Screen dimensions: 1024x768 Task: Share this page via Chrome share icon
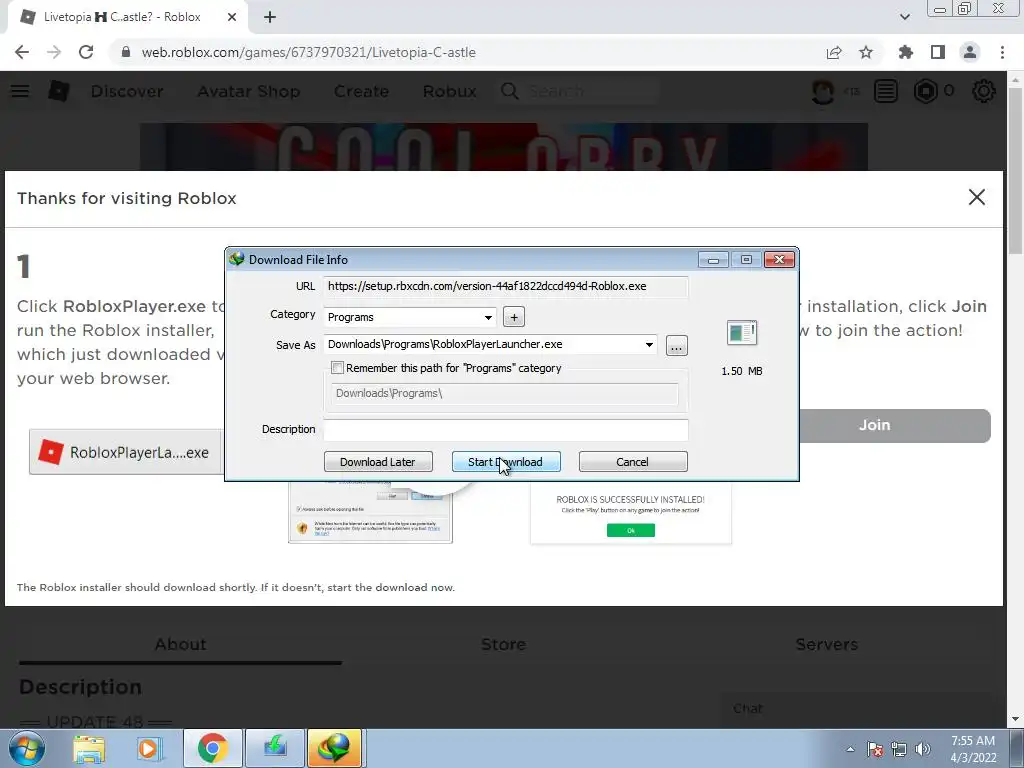pos(834,52)
